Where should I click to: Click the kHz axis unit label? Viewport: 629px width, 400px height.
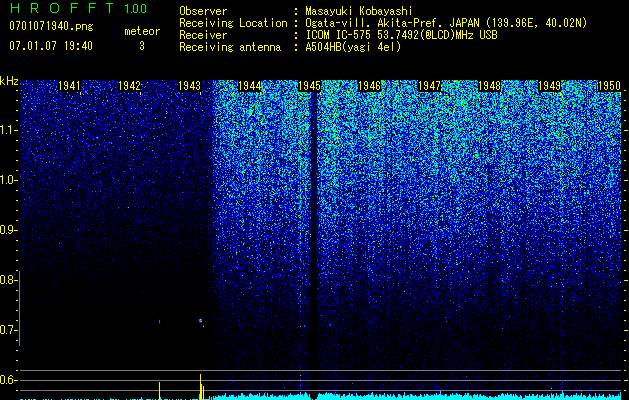click(9, 81)
